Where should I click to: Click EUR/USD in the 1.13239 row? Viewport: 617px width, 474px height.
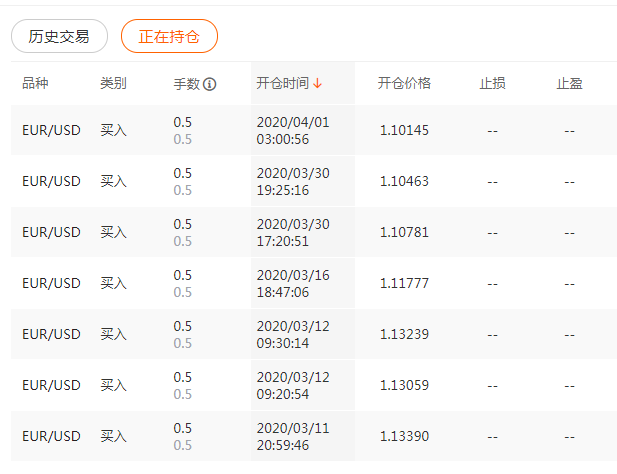[x=52, y=334]
